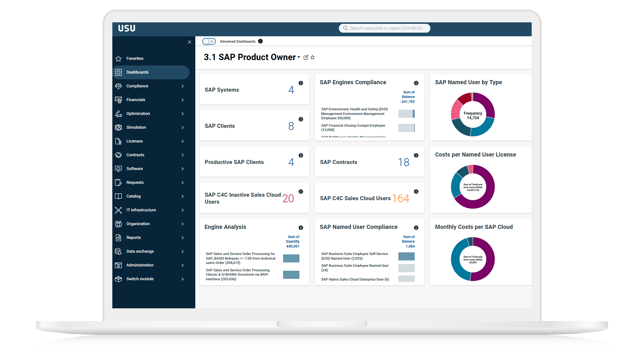The image size is (640, 360).
Task: Mark dashboard as favorite with star icon
Action: tap(313, 58)
